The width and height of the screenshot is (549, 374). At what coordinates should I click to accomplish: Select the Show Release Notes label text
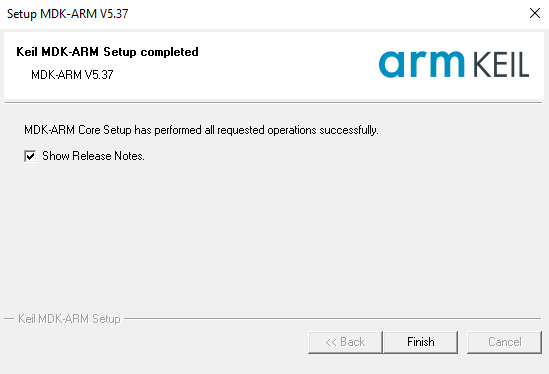pos(93,156)
